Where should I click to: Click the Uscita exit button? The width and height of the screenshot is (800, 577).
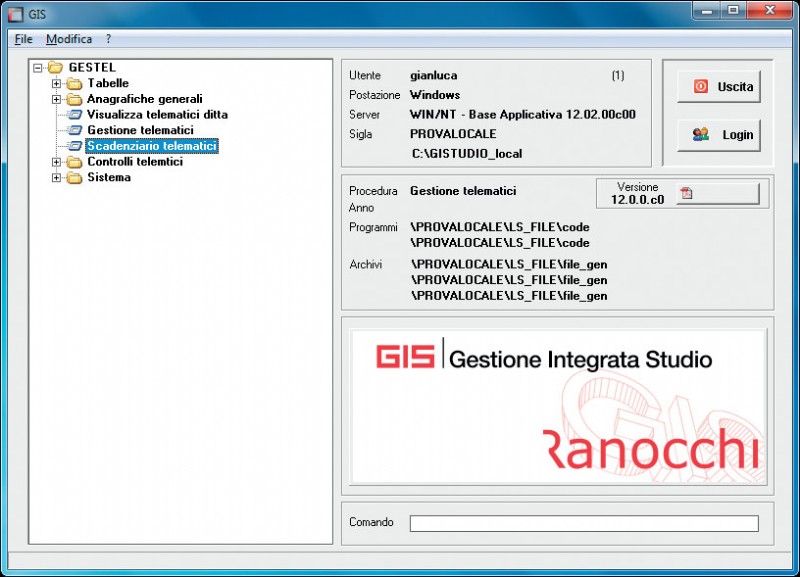(x=719, y=87)
